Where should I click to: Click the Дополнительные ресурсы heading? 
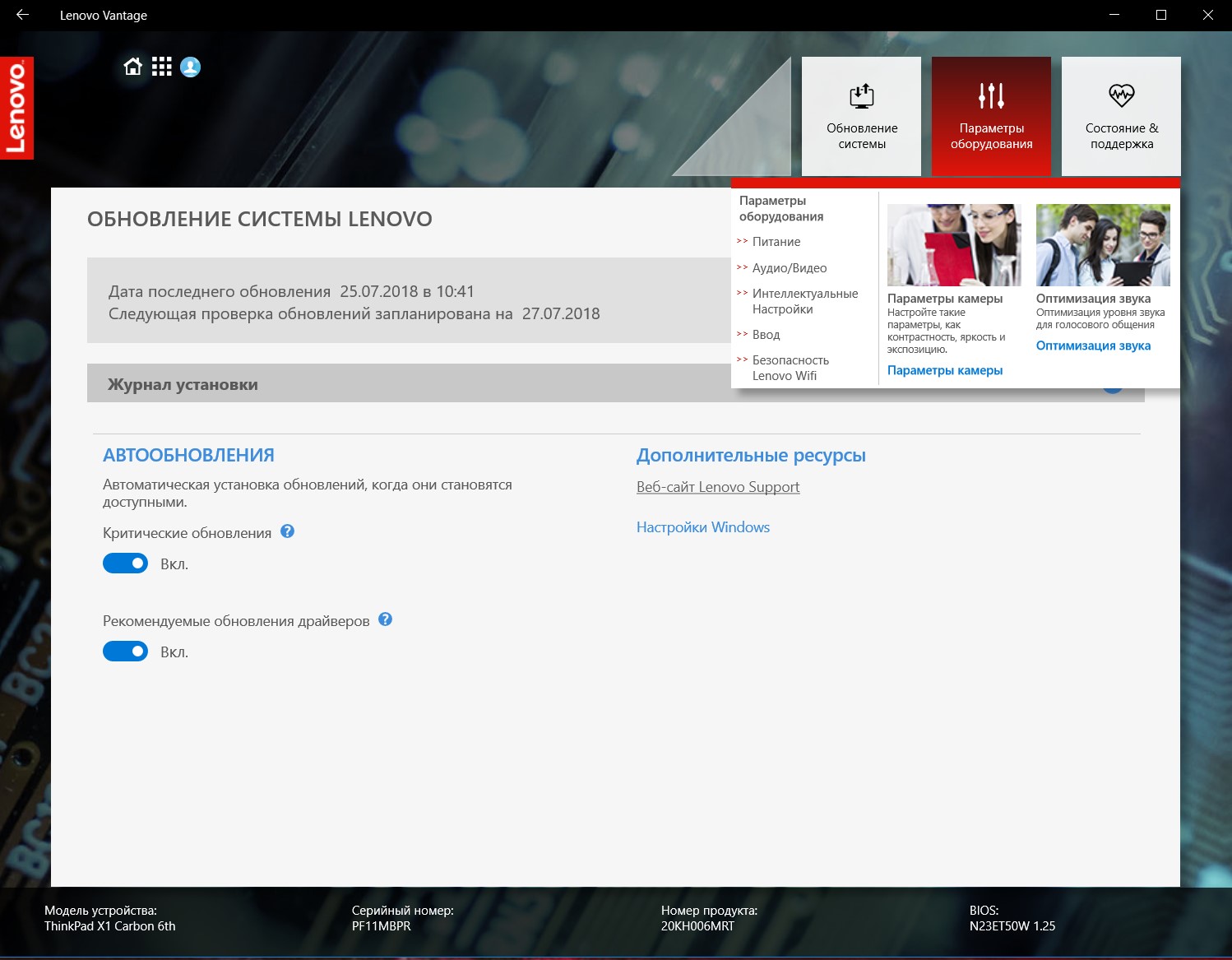[x=751, y=455]
